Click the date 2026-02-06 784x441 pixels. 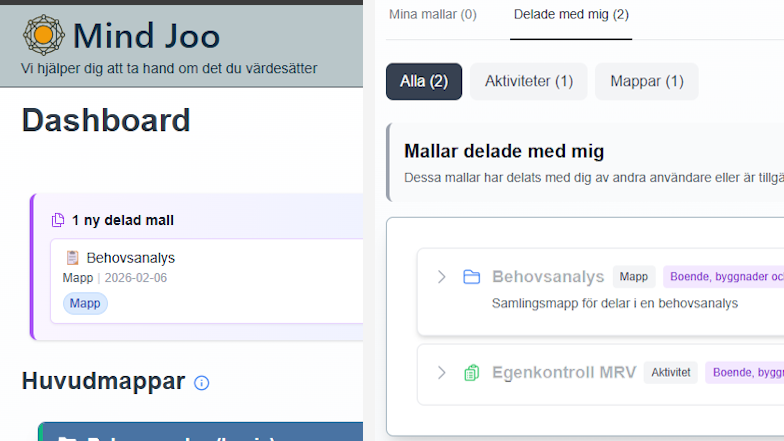(136, 278)
